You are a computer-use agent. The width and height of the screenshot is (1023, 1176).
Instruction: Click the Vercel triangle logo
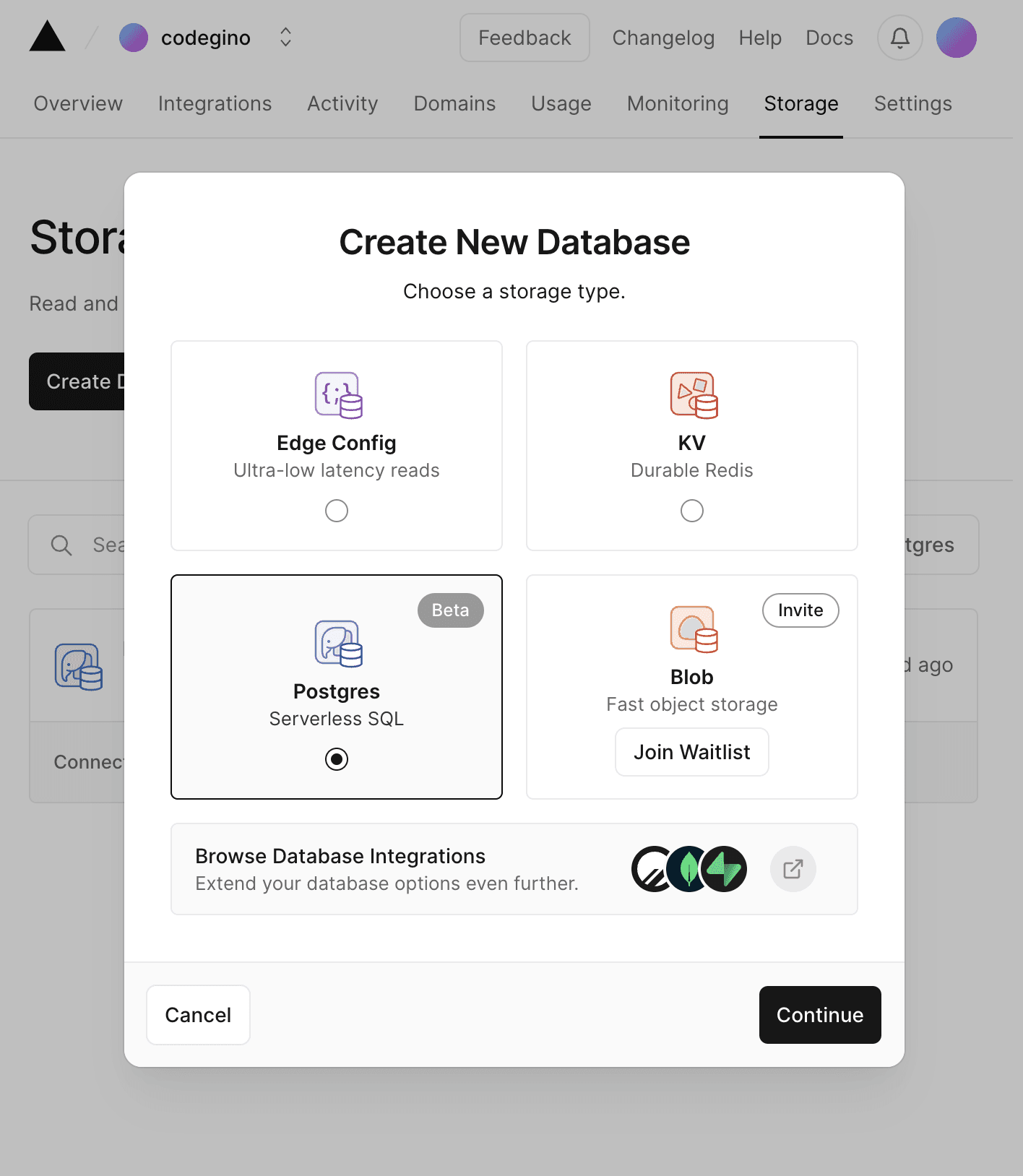tap(47, 37)
